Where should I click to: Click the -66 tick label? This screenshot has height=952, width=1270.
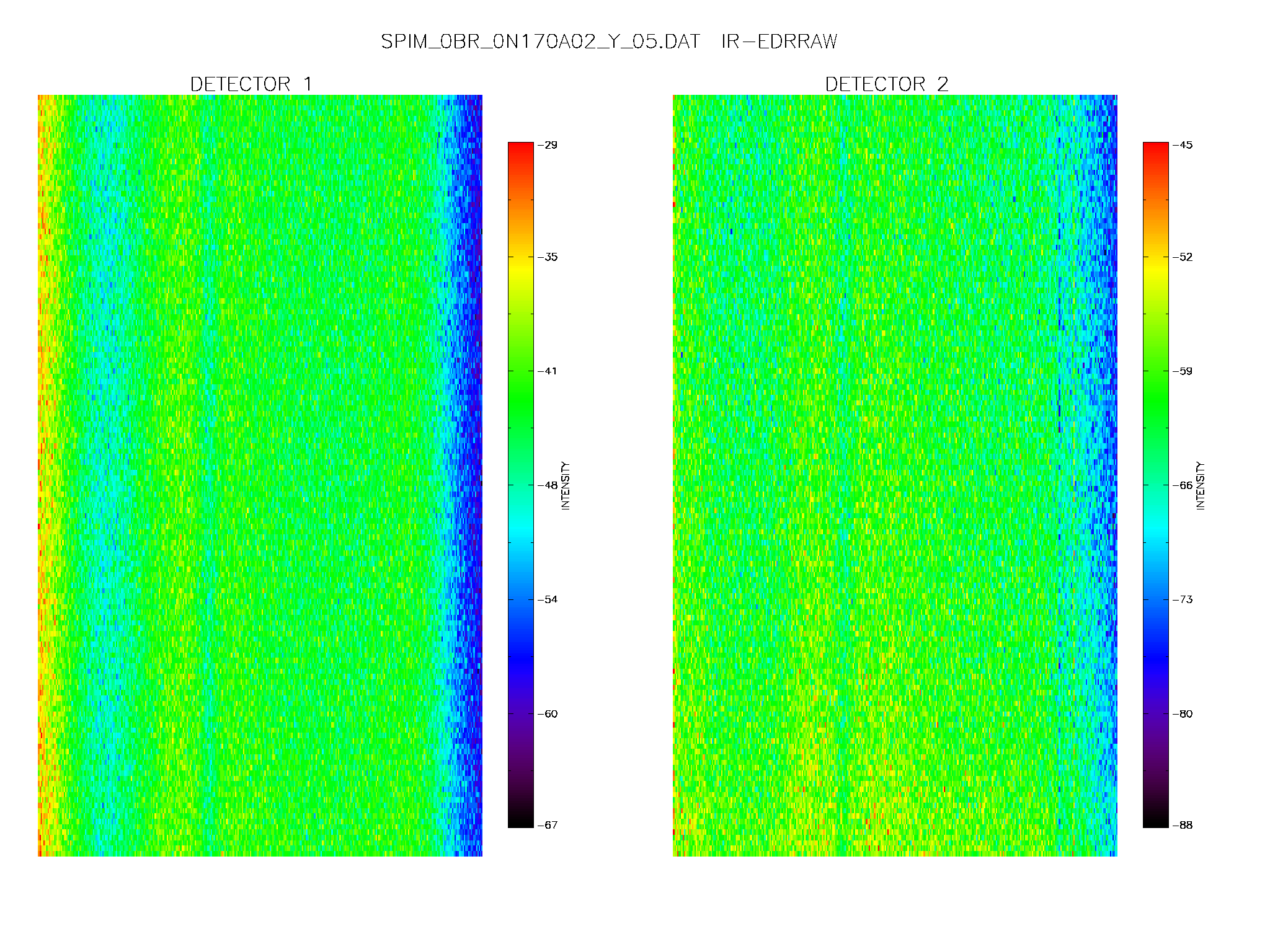point(1183,485)
